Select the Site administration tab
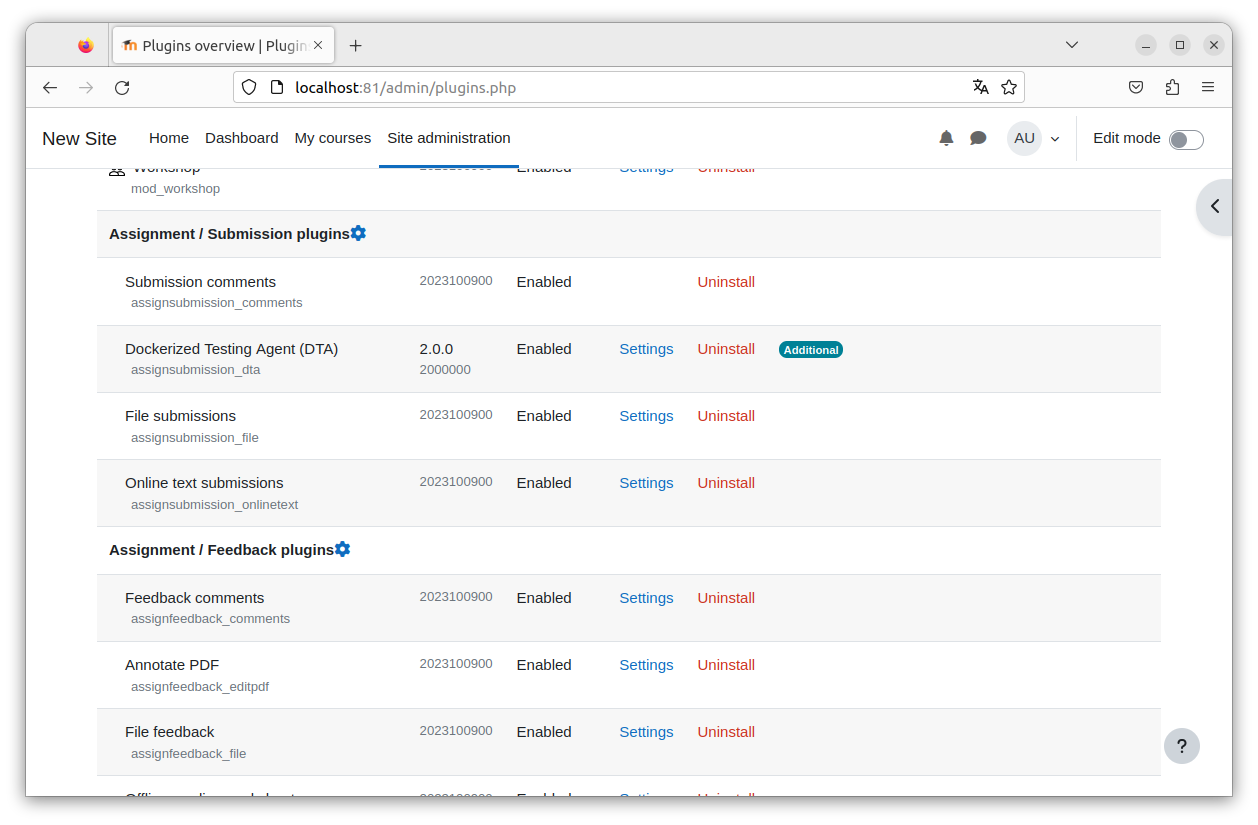The height and width of the screenshot is (825, 1258). pyautogui.click(x=449, y=138)
